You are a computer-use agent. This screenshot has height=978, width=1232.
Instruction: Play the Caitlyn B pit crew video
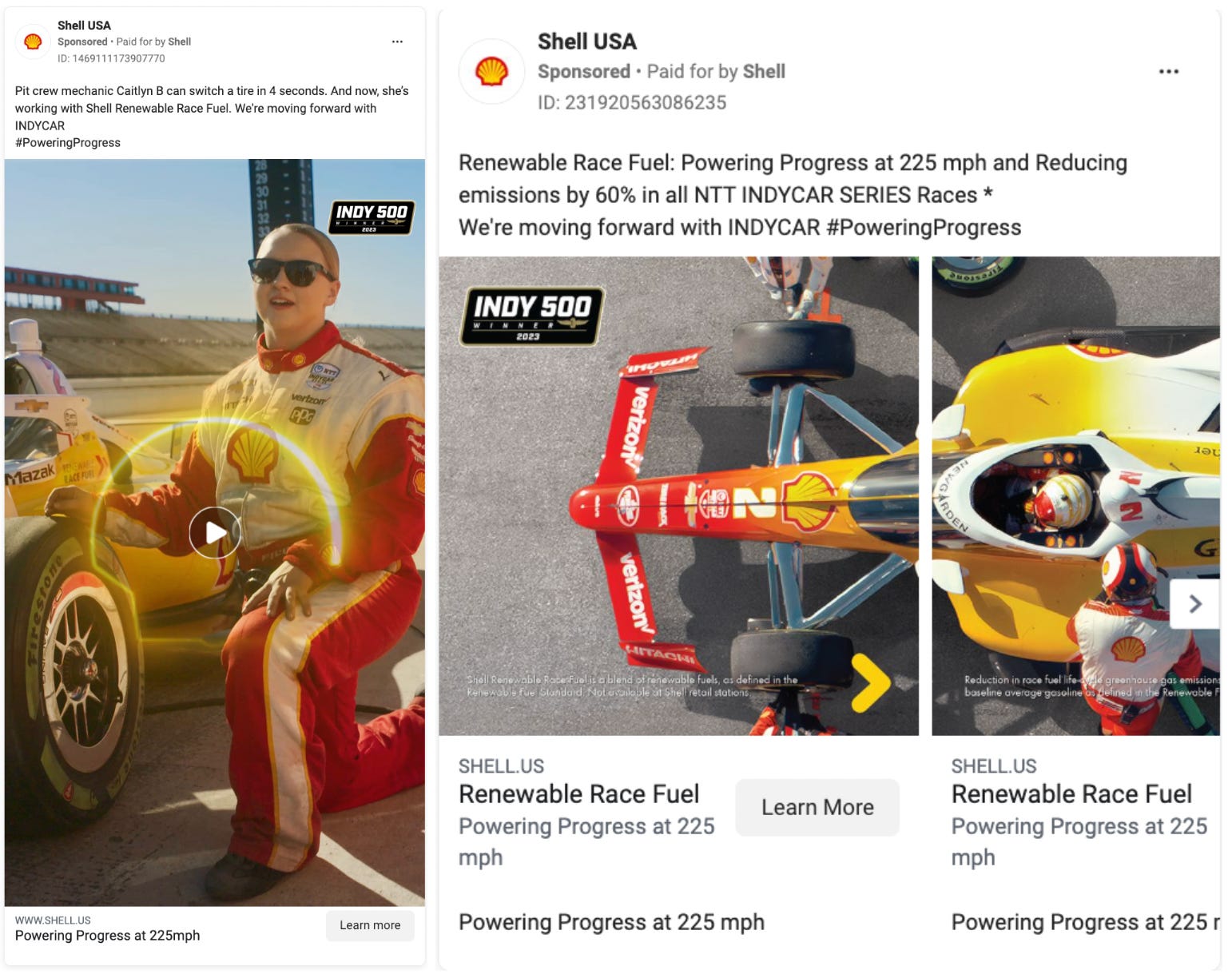215,532
